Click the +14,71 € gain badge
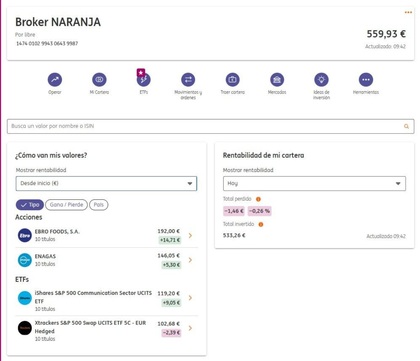The width and height of the screenshot is (420, 361). 170,240
